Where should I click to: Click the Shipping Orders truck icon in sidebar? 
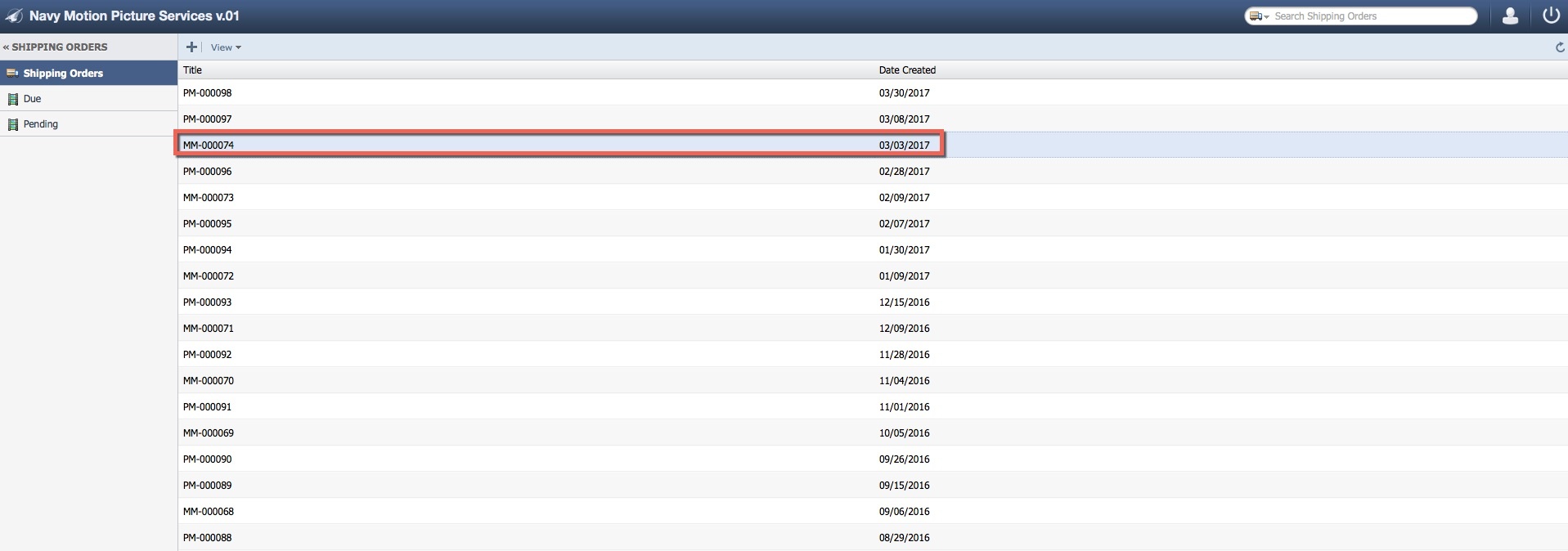(x=12, y=74)
